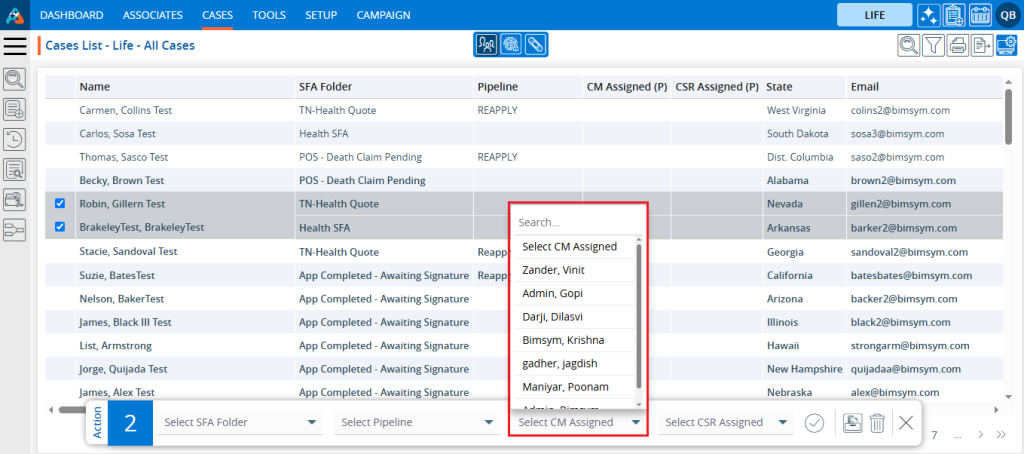Viewport: 1024px width, 454px height.
Task: Click the hamburger menu icon
Action: pyautogui.click(x=15, y=45)
